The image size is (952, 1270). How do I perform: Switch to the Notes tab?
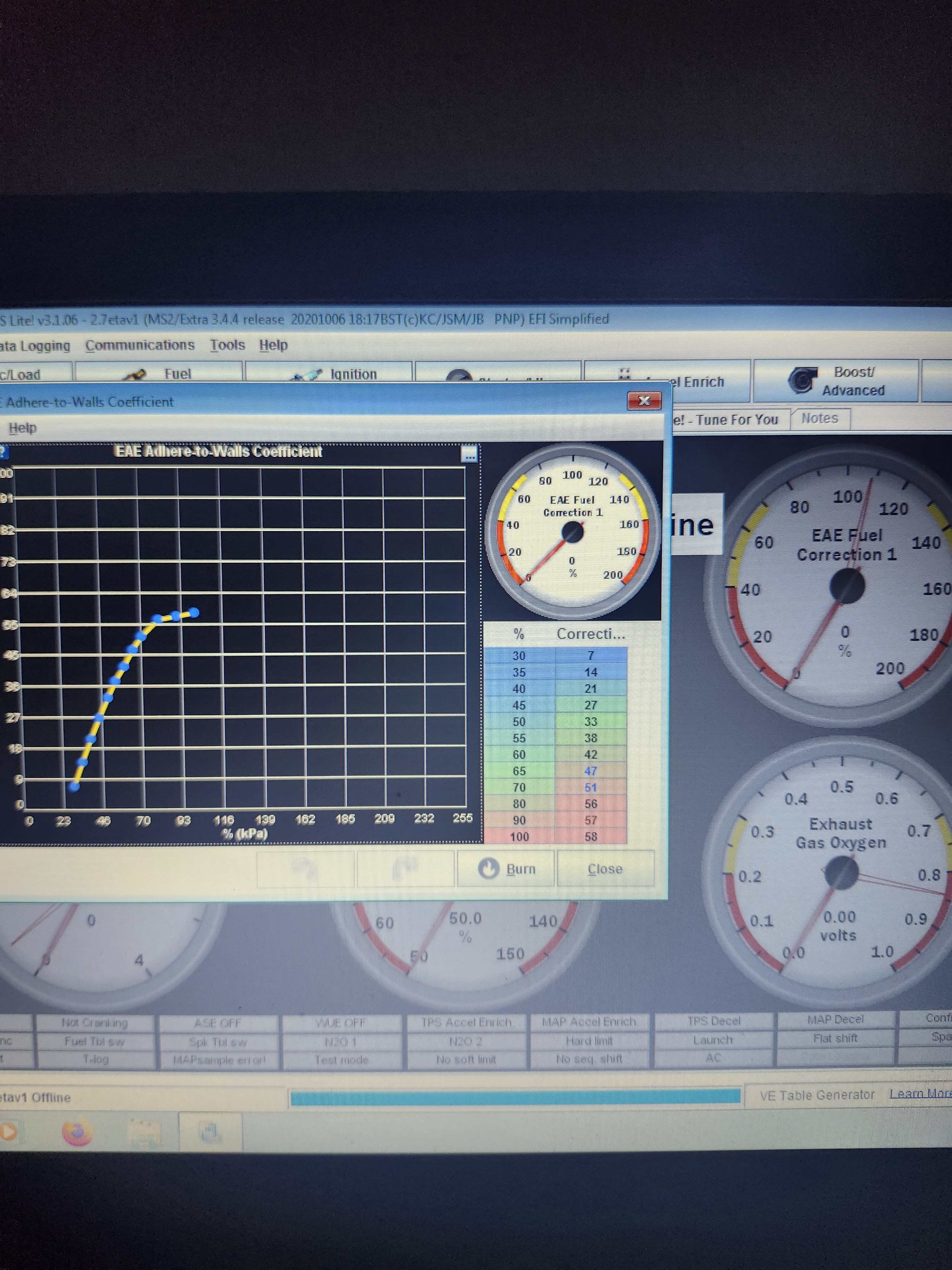pos(819,418)
